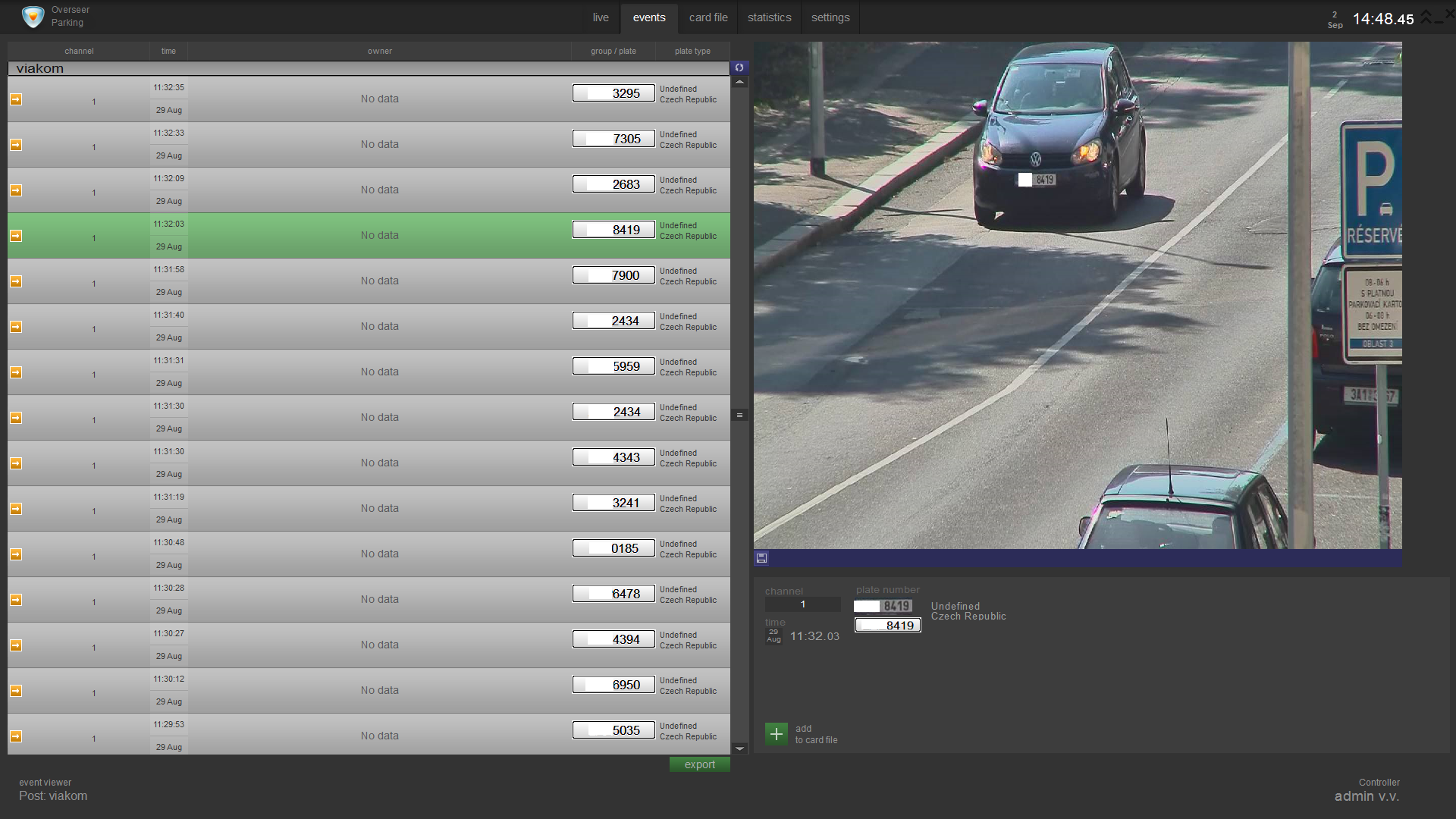The height and width of the screenshot is (819, 1456).
Task: Collapse the window header with double chevron icon
Action: tap(1426, 17)
